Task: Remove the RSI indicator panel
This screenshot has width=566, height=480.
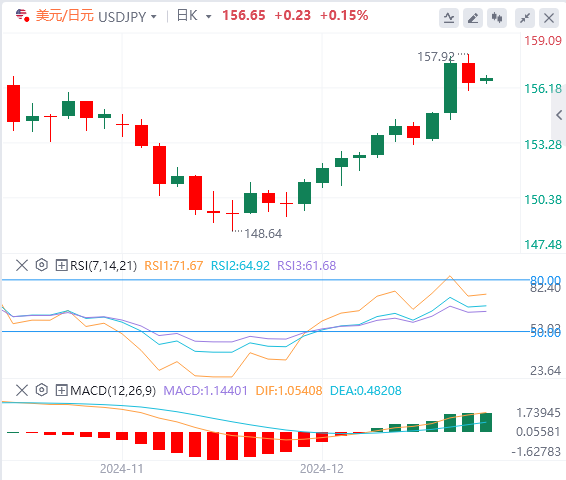Action: tap(22, 265)
